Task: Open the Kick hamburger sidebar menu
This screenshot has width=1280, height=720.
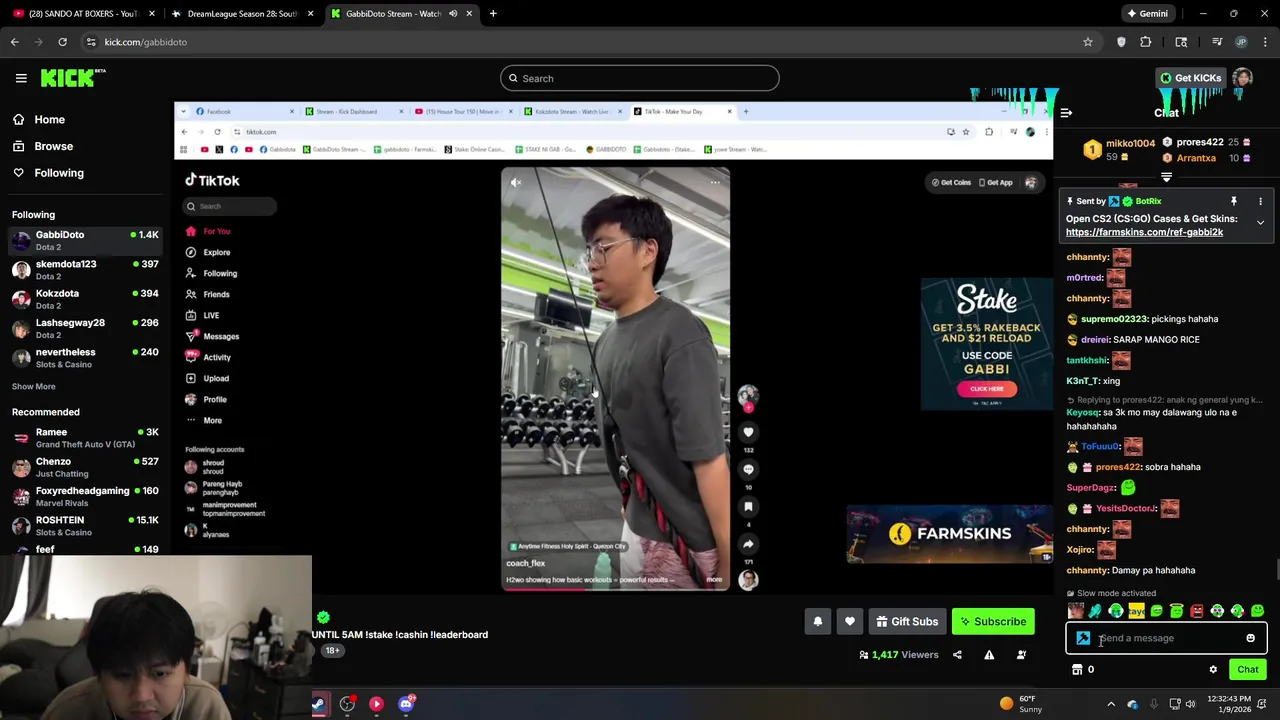Action: point(20,78)
